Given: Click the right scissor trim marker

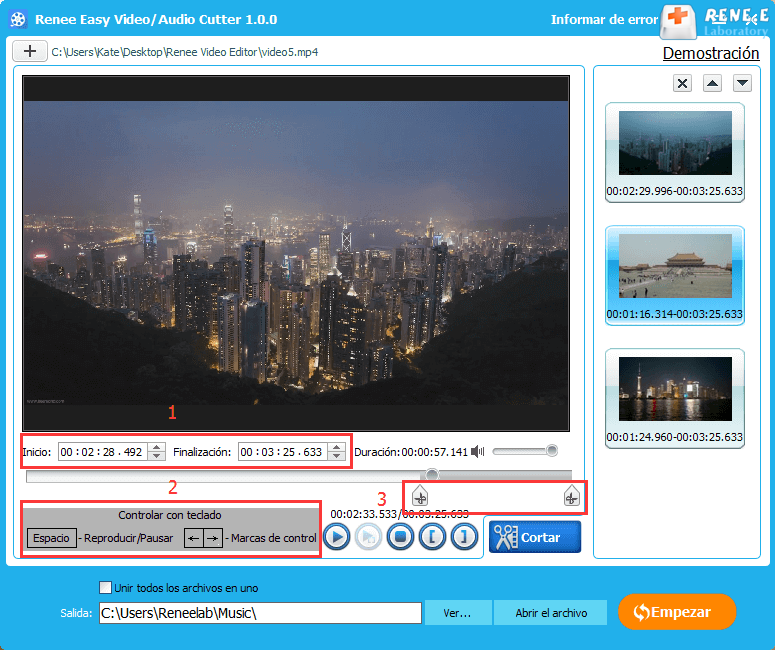Looking at the screenshot, I should point(571,496).
